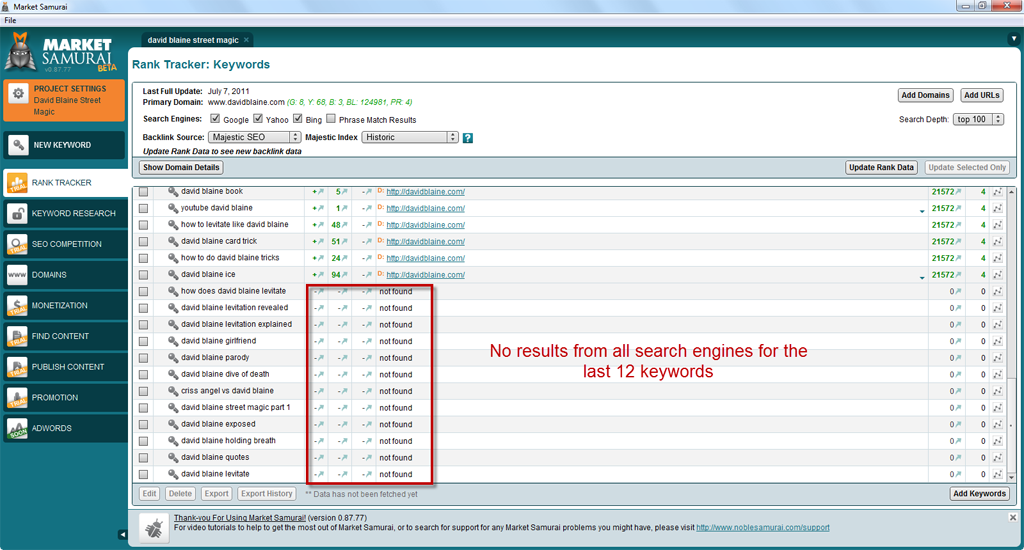Viewport: 1024px width, 550px height.
Task: Click Google rank arrow for david blaine card trick
Action: (x=320, y=242)
